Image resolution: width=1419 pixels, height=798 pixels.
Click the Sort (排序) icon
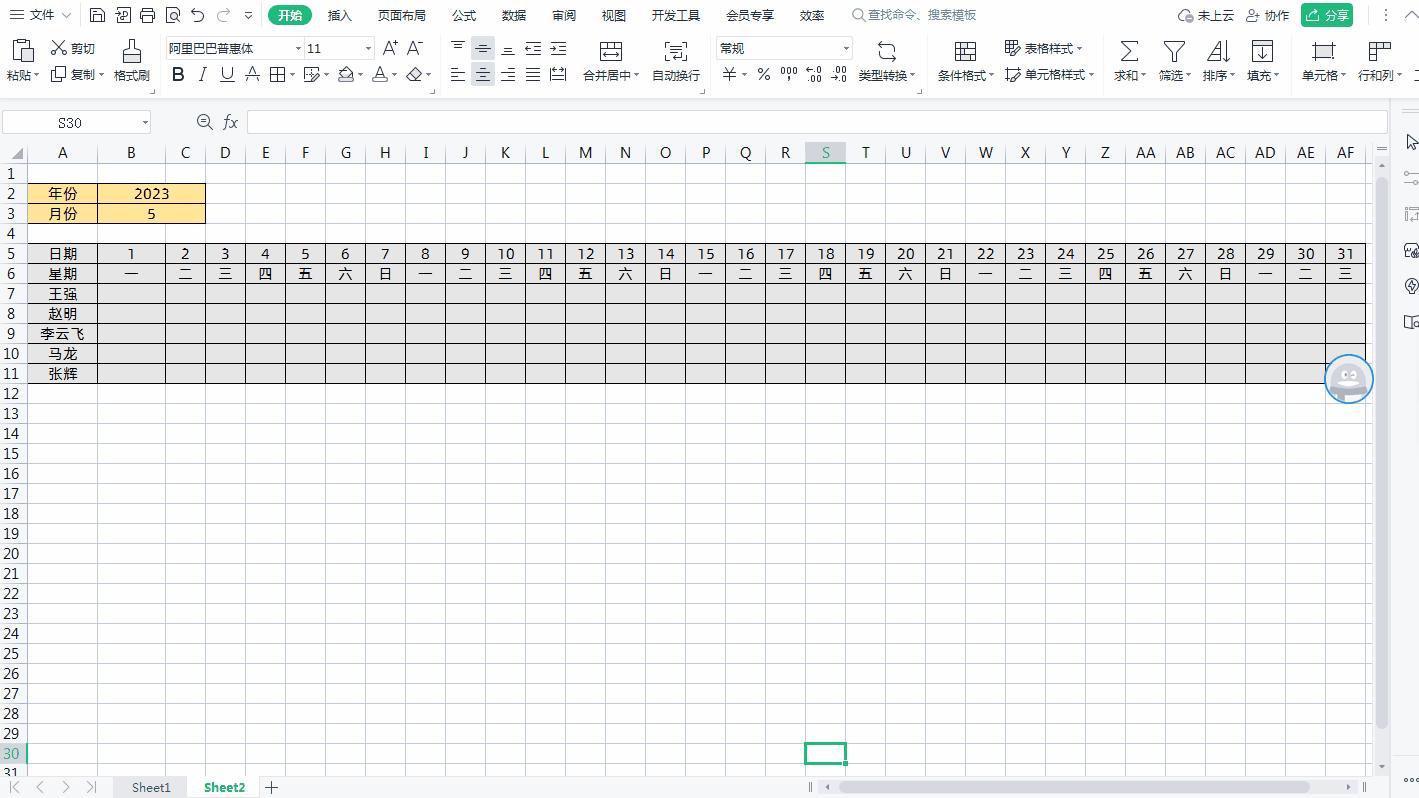coord(1218,51)
